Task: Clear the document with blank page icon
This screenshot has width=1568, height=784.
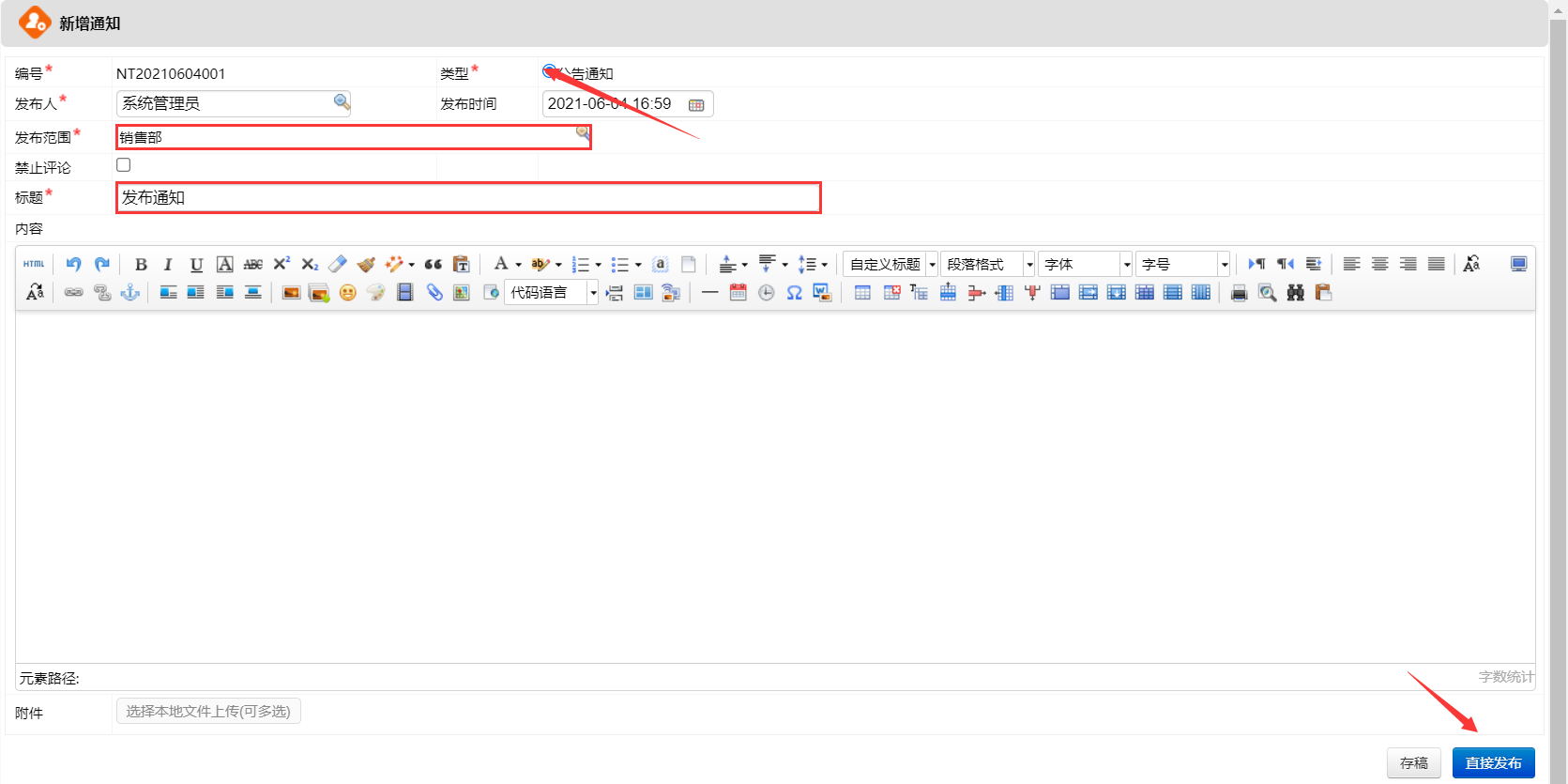Action: [688, 264]
